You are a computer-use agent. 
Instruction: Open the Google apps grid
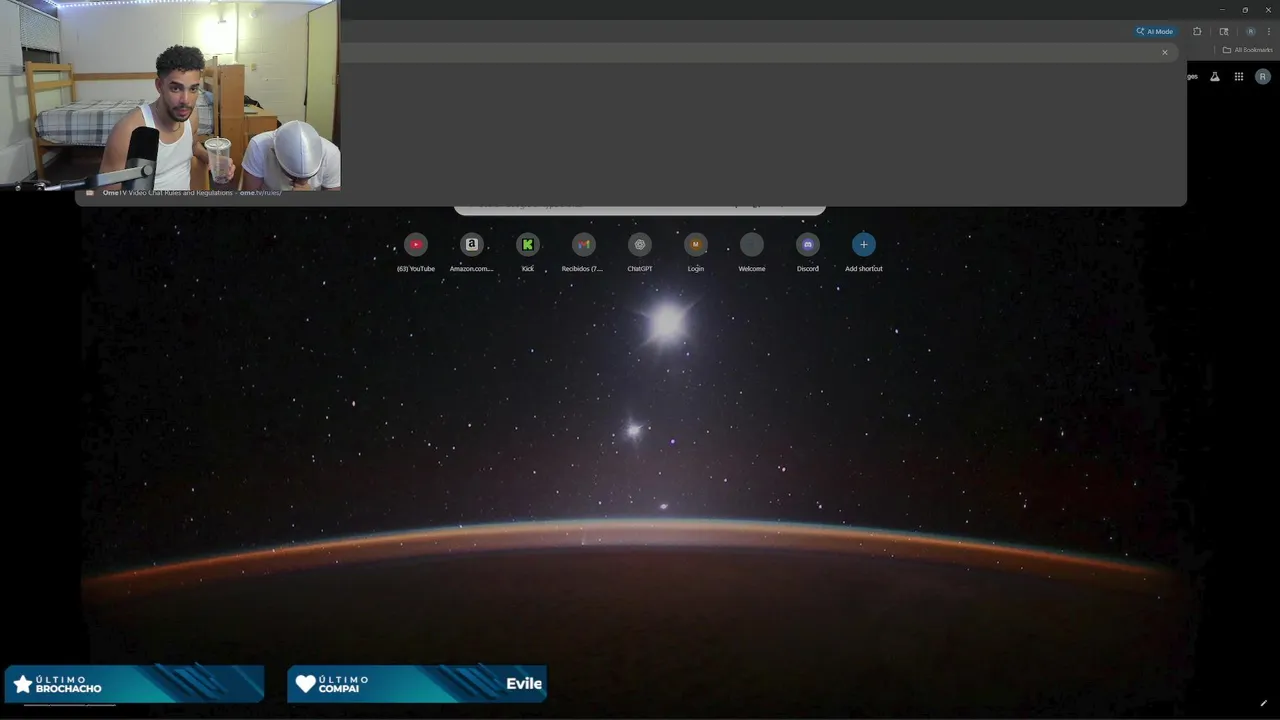pos(1239,77)
